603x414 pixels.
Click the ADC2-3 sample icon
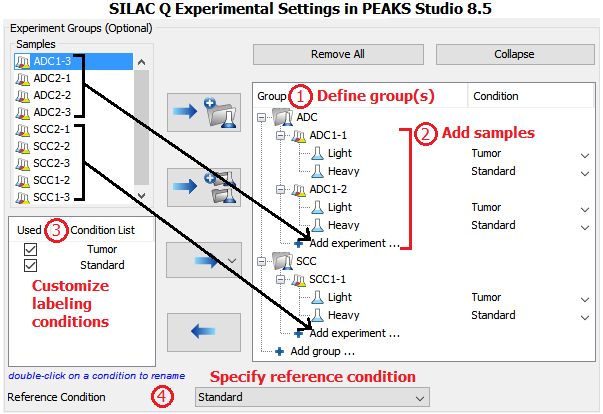(22, 113)
